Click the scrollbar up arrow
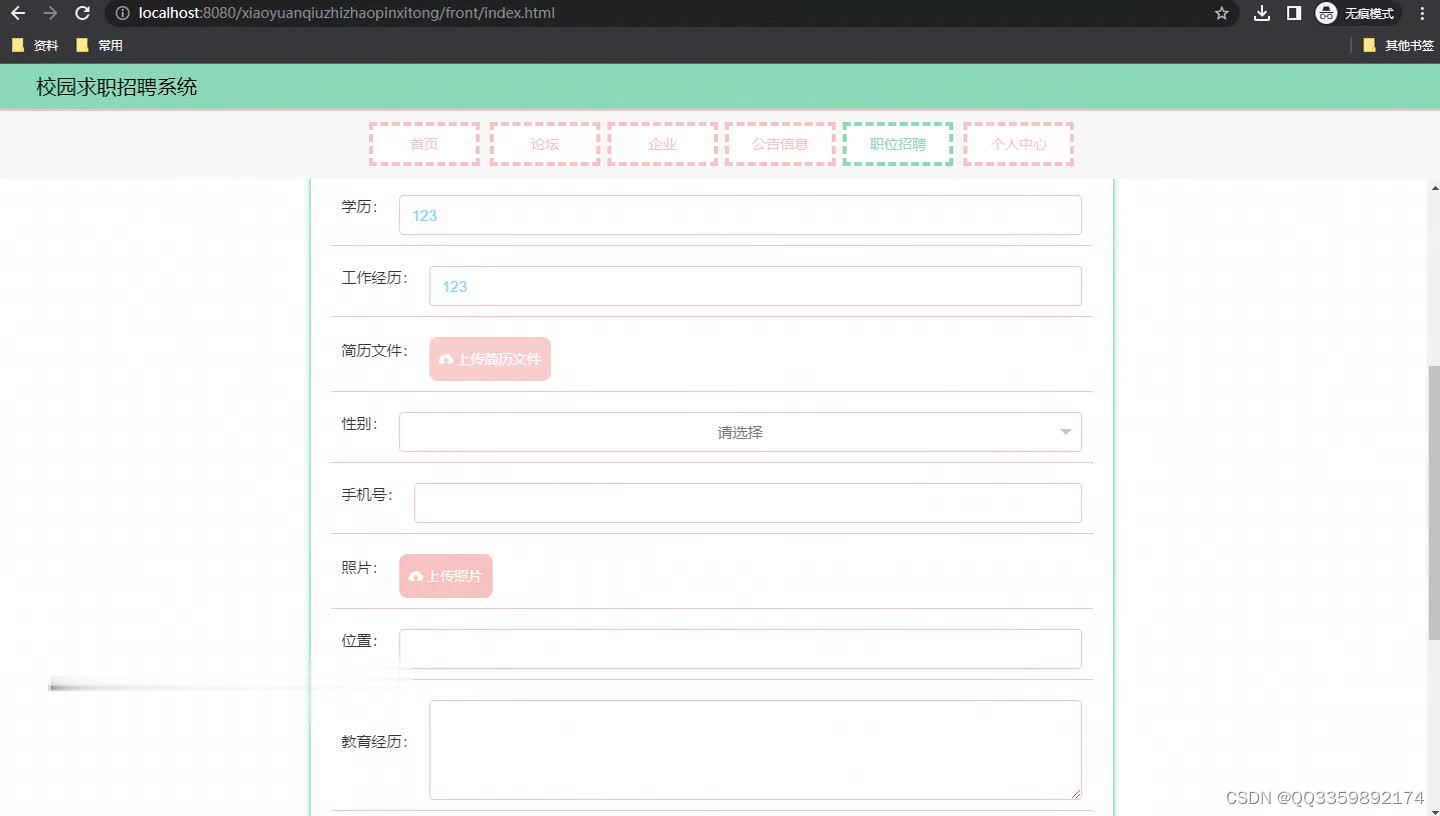 click(1434, 188)
